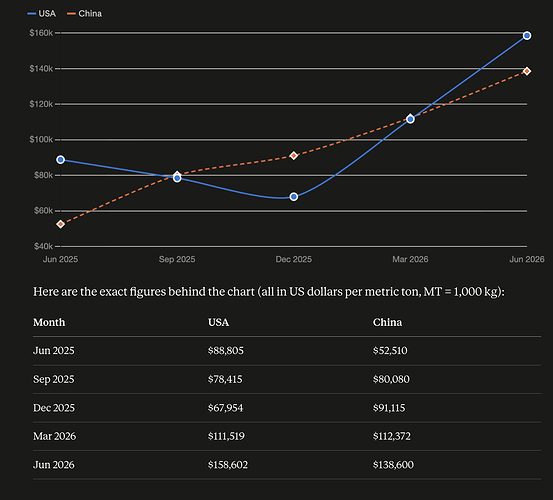Click the Dec 2025 x-axis label
The height and width of the screenshot is (500, 553).
(x=293, y=260)
